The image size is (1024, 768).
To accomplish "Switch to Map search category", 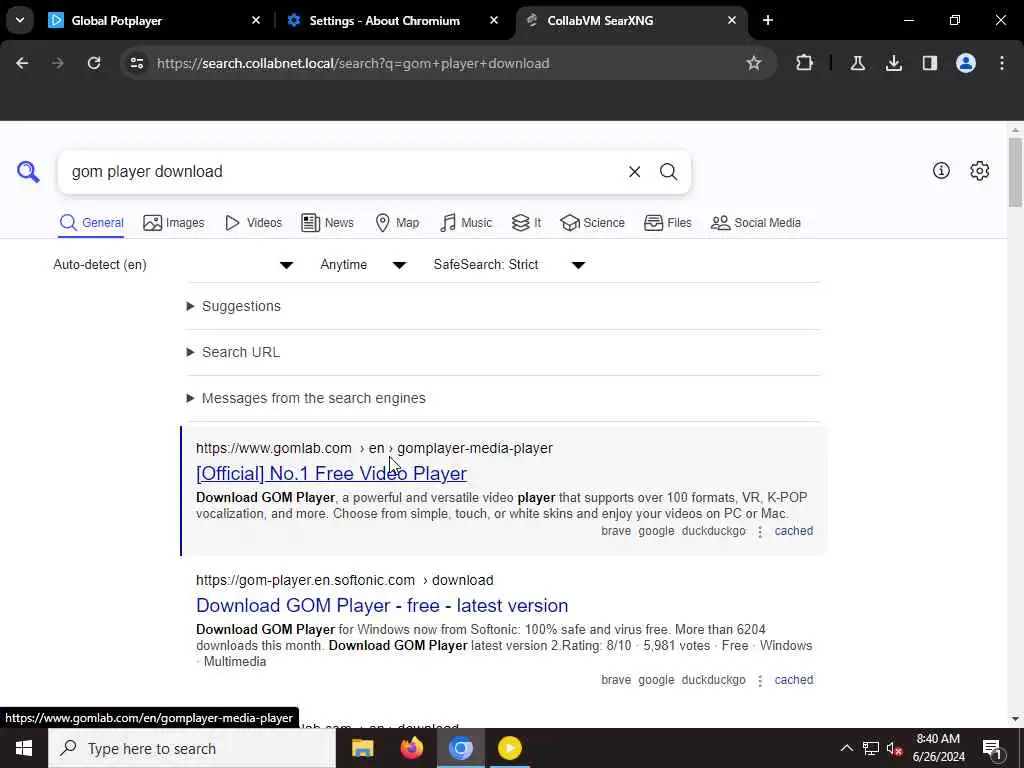I will (397, 223).
